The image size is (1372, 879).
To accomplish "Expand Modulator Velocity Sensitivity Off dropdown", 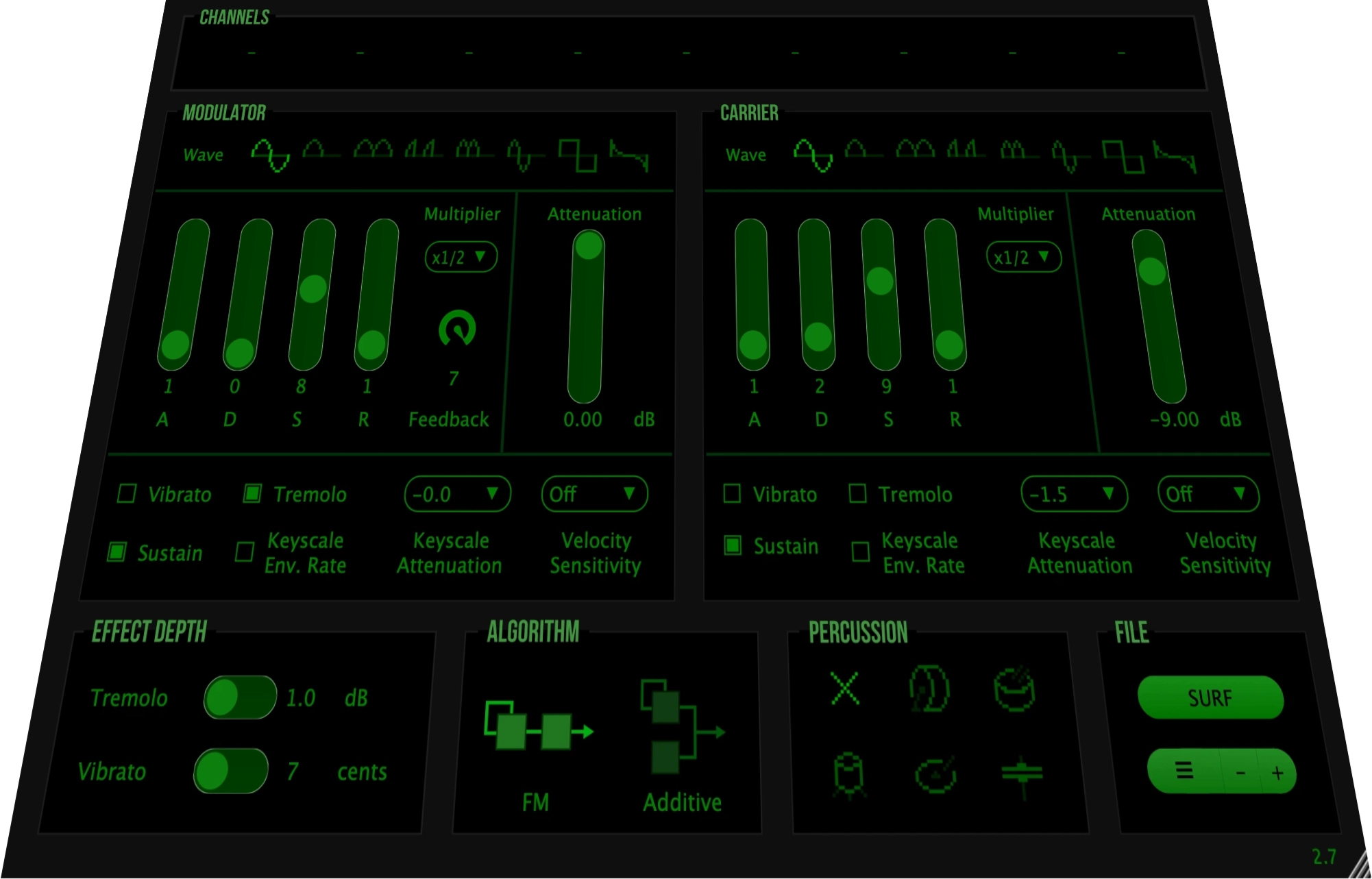I will point(593,494).
